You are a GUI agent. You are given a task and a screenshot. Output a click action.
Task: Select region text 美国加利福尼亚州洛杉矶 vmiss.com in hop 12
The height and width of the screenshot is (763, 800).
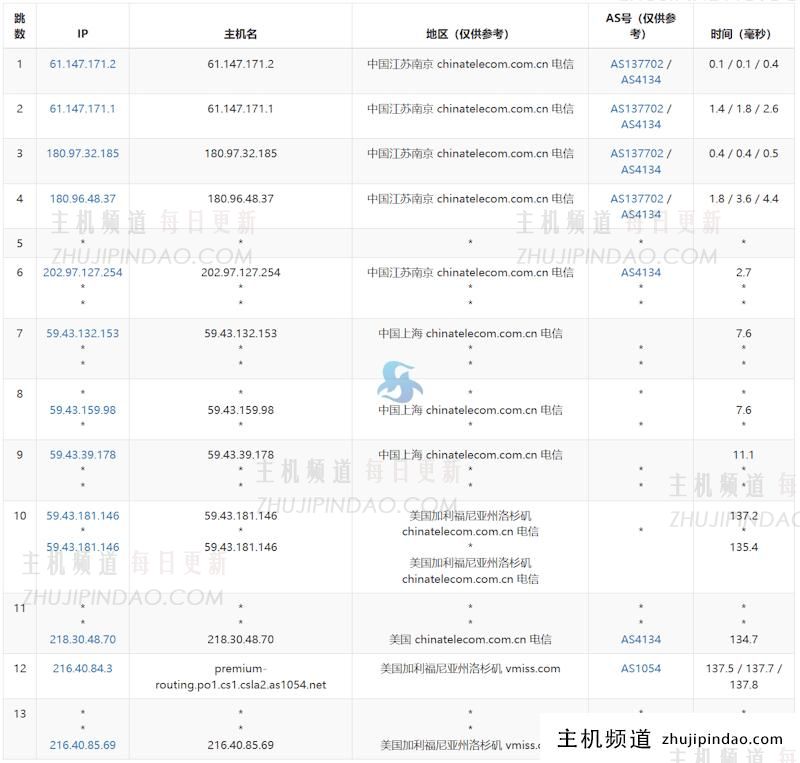pos(470,669)
